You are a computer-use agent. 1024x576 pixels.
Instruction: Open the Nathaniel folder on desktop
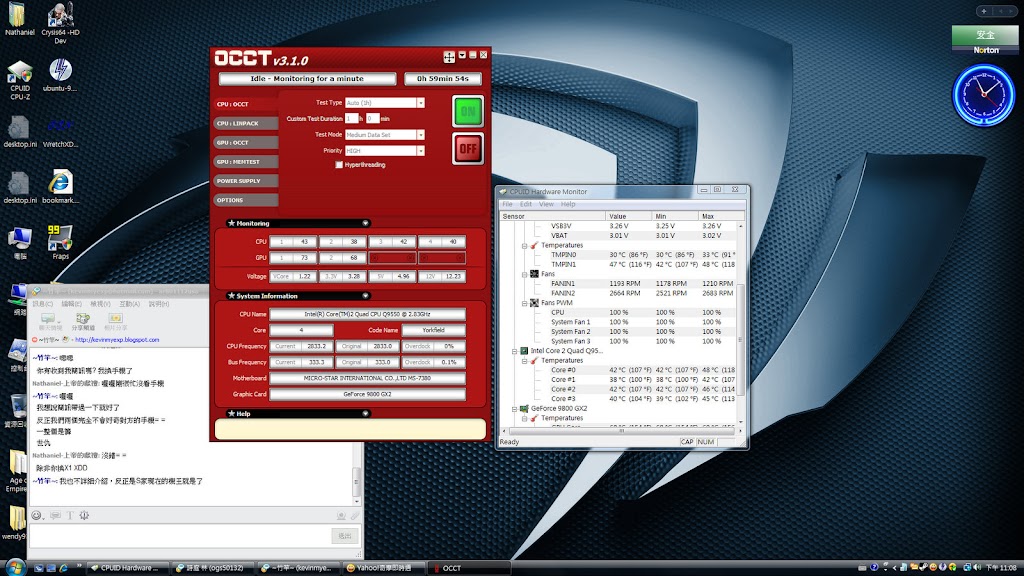tap(20, 20)
